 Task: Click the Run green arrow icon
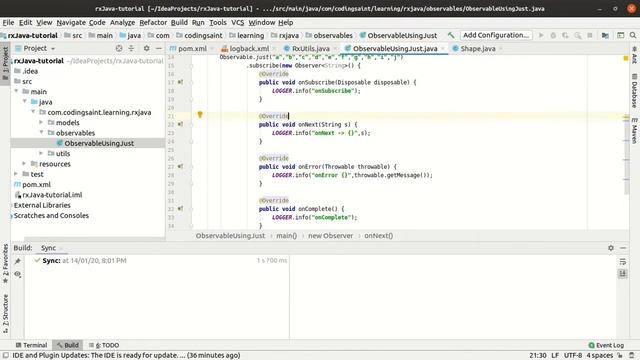541,36
